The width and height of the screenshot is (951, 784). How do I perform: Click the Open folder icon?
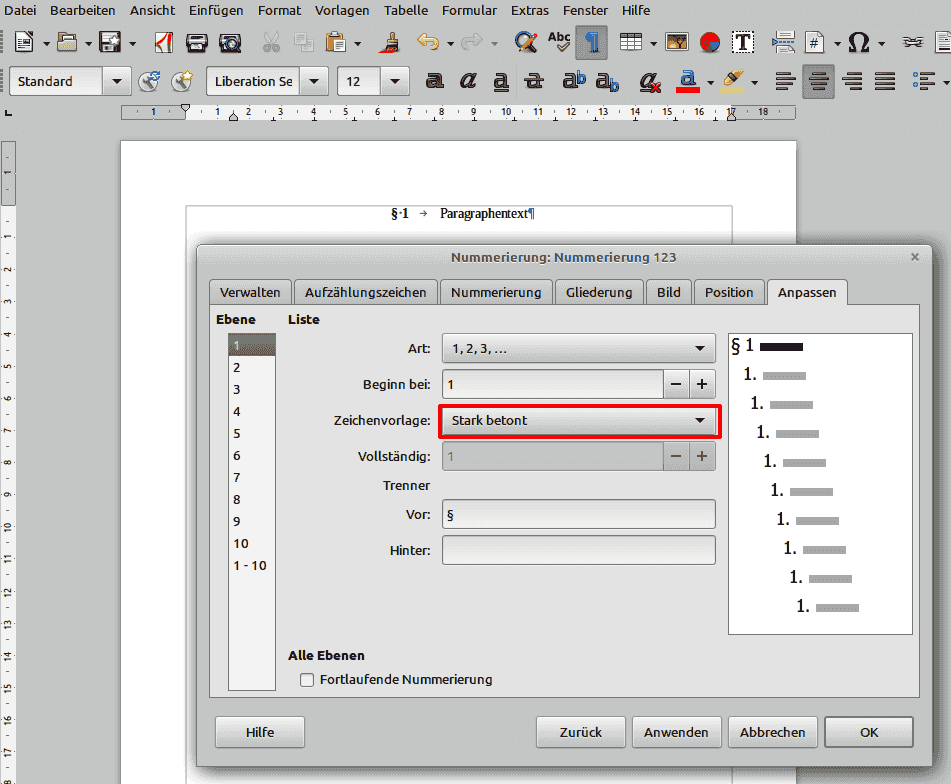point(67,42)
